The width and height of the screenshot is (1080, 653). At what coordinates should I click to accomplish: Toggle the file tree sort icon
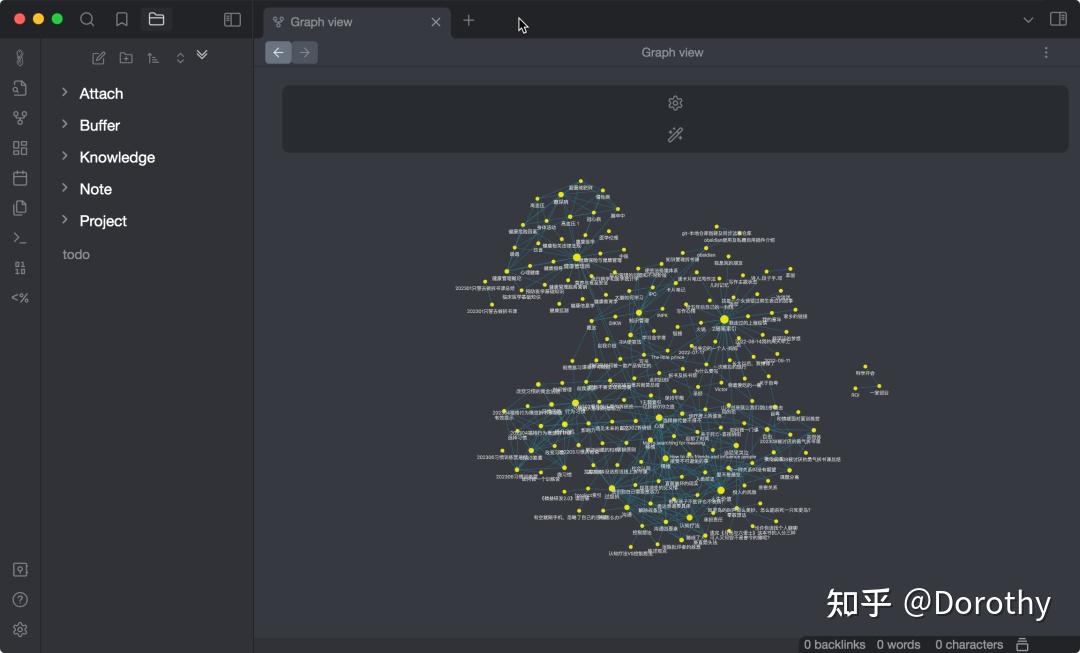152,57
